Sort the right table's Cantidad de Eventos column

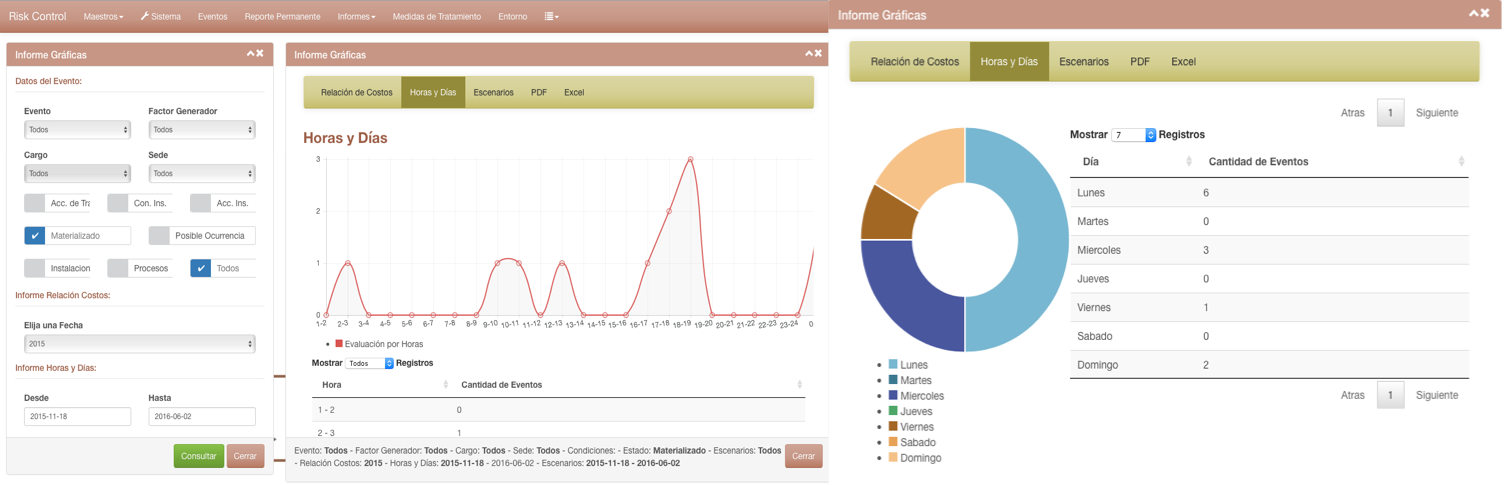tap(1461, 162)
